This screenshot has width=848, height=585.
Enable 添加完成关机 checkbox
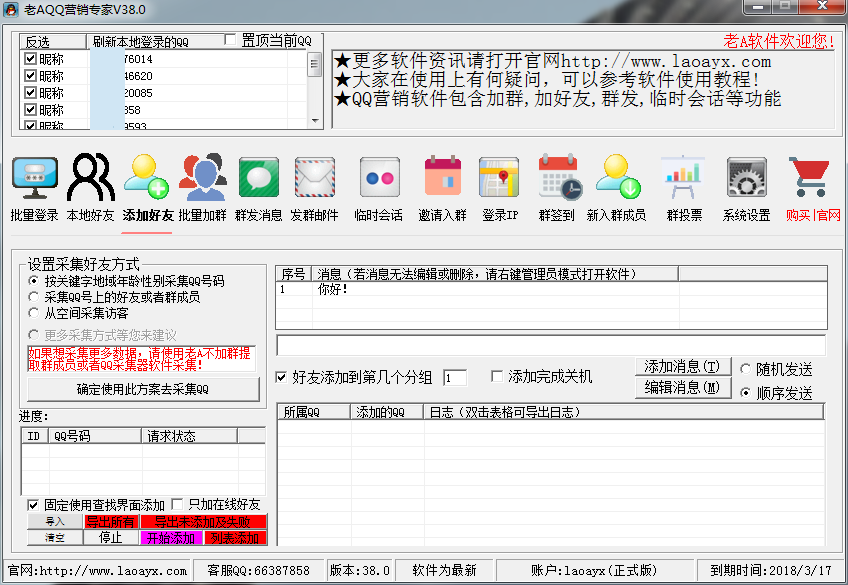497,376
